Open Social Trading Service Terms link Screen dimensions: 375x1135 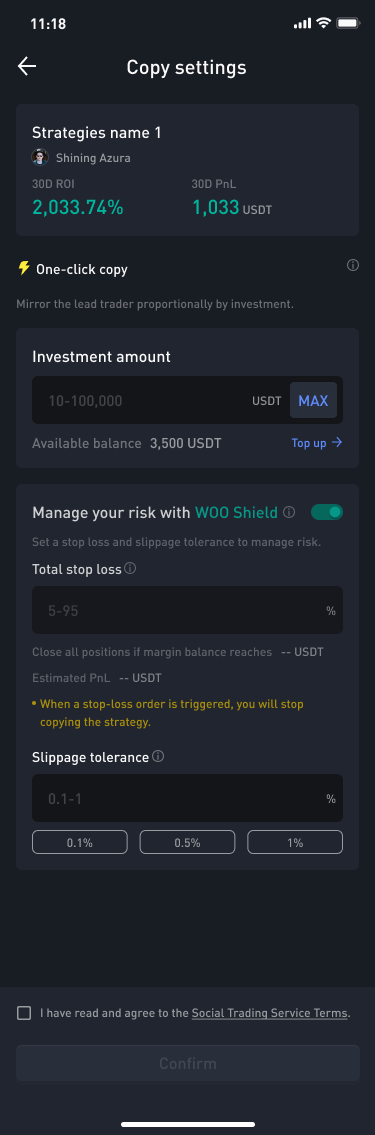point(269,1013)
